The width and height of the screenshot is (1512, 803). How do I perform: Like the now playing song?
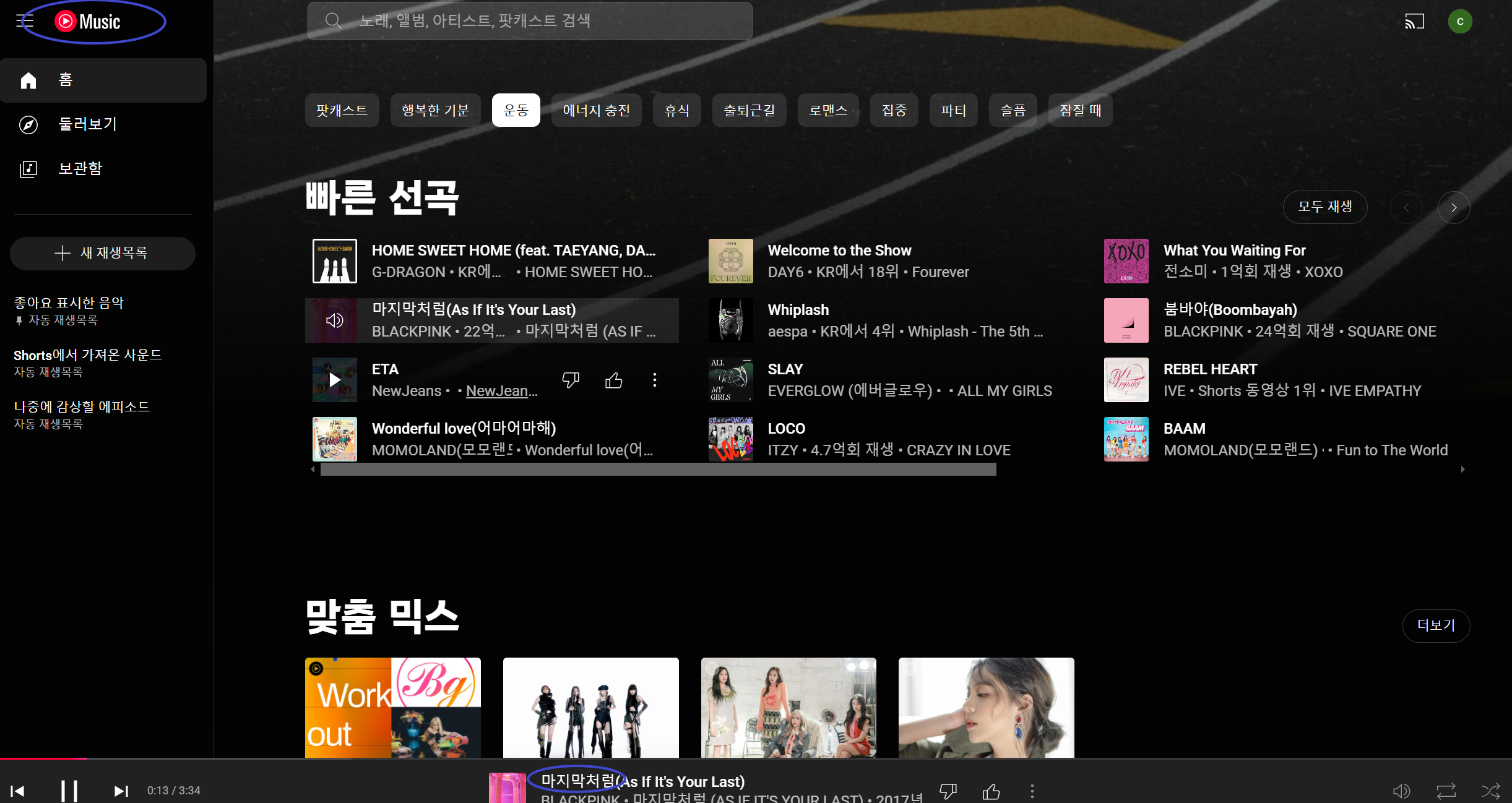click(x=991, y=791)
